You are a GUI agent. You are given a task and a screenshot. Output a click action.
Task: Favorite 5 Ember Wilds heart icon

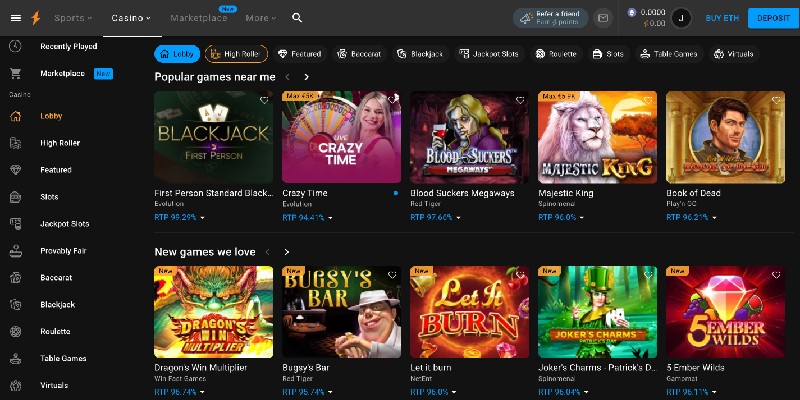[777, 275]
